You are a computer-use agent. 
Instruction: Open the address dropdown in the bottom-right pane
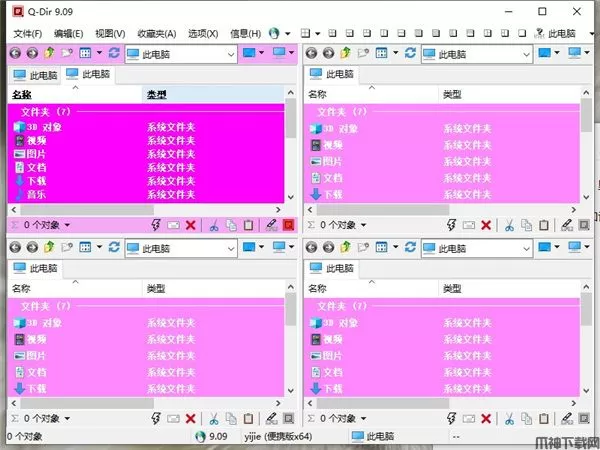(527, 249)
